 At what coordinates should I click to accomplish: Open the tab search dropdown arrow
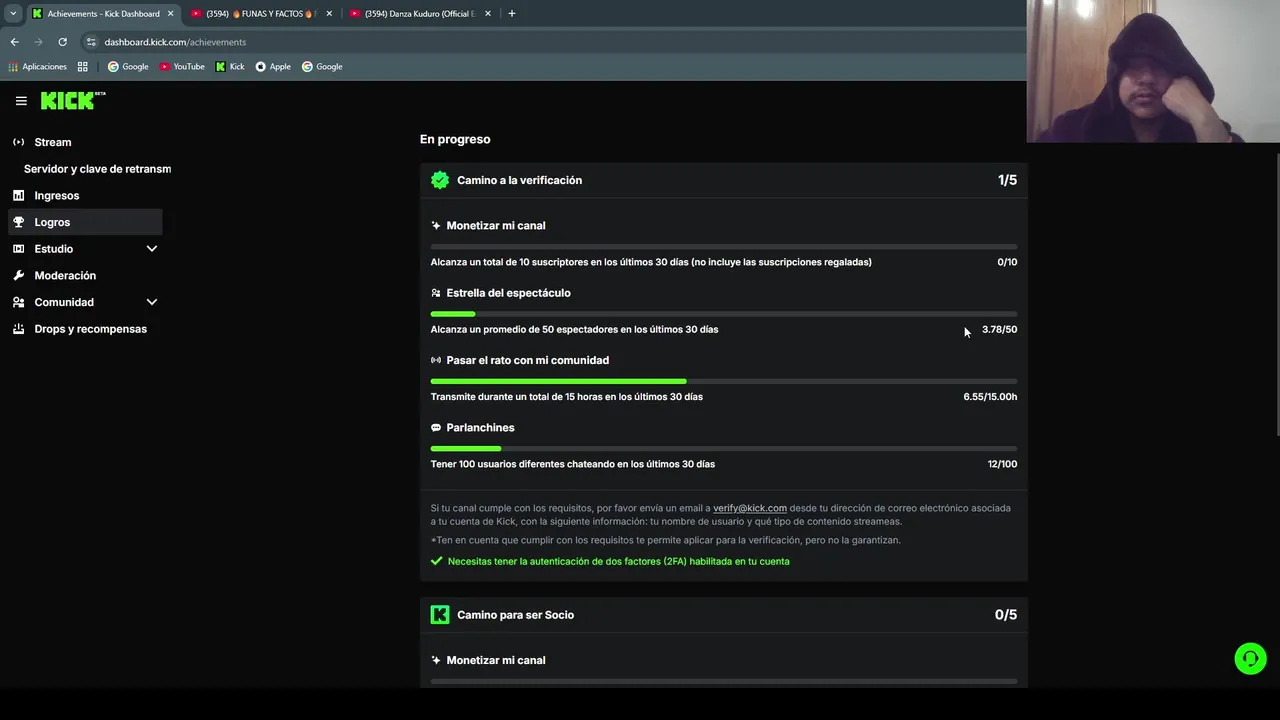click(x=13, y=14)
